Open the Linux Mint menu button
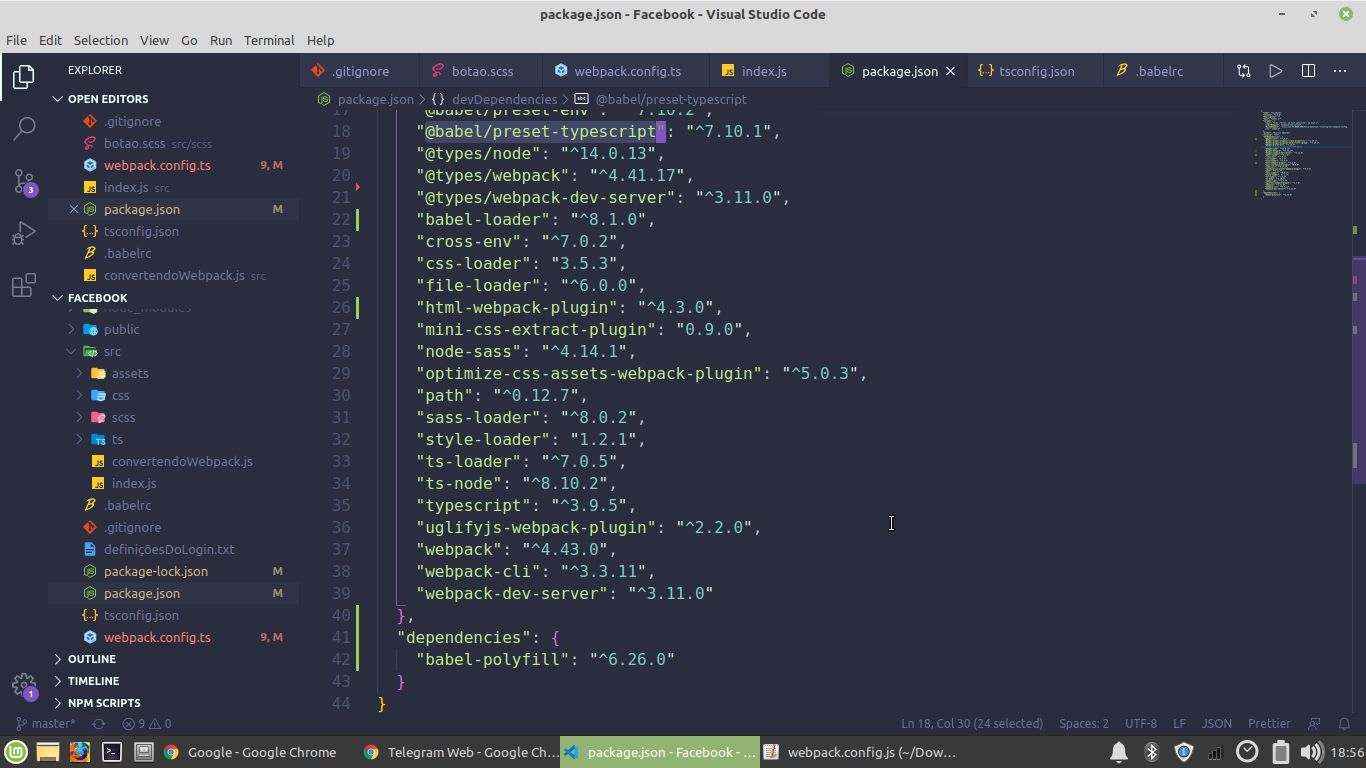Viewport: 1366px width, 768px height. pos(15,752)
